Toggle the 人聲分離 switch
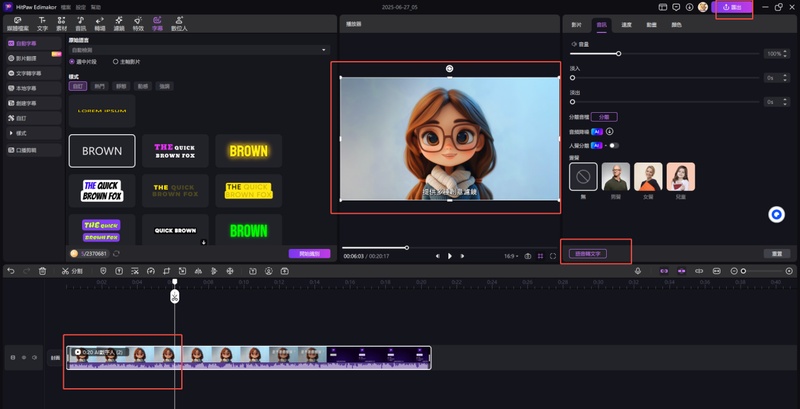Screen dimensions: 800x409 coord(613,145)
